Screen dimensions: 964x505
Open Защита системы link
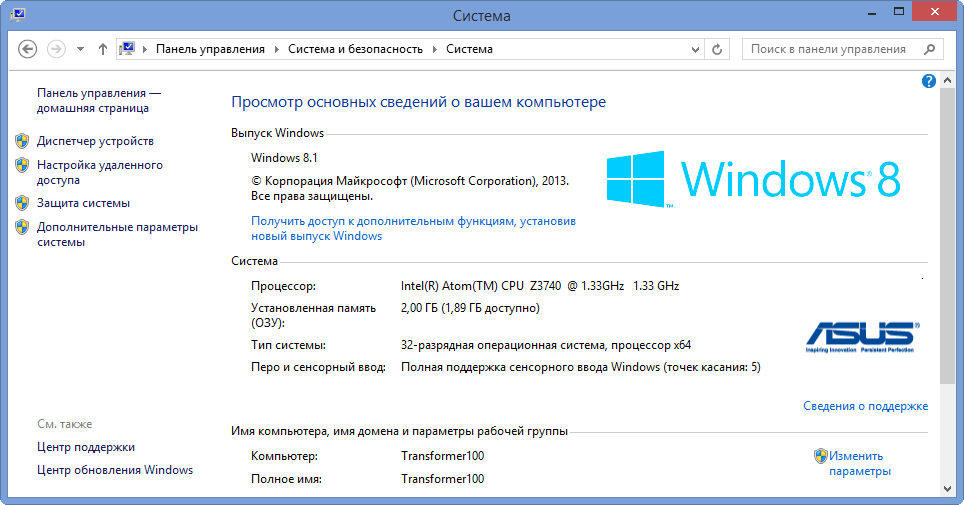[x=84, y=203]
